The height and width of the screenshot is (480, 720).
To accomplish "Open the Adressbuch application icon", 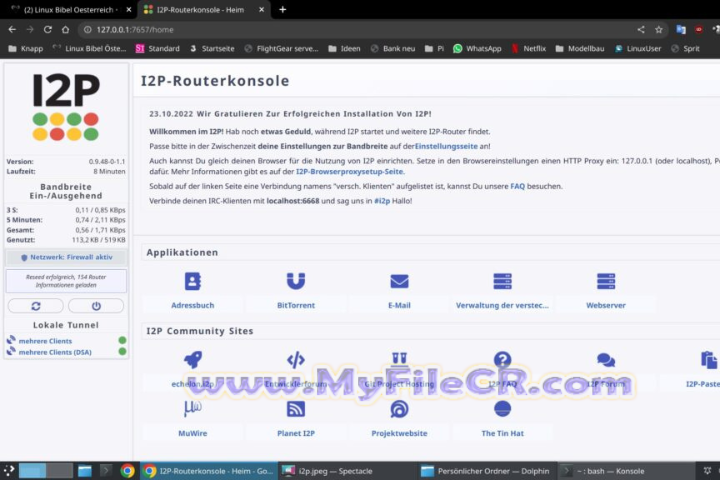I will [x=192, y=281].
